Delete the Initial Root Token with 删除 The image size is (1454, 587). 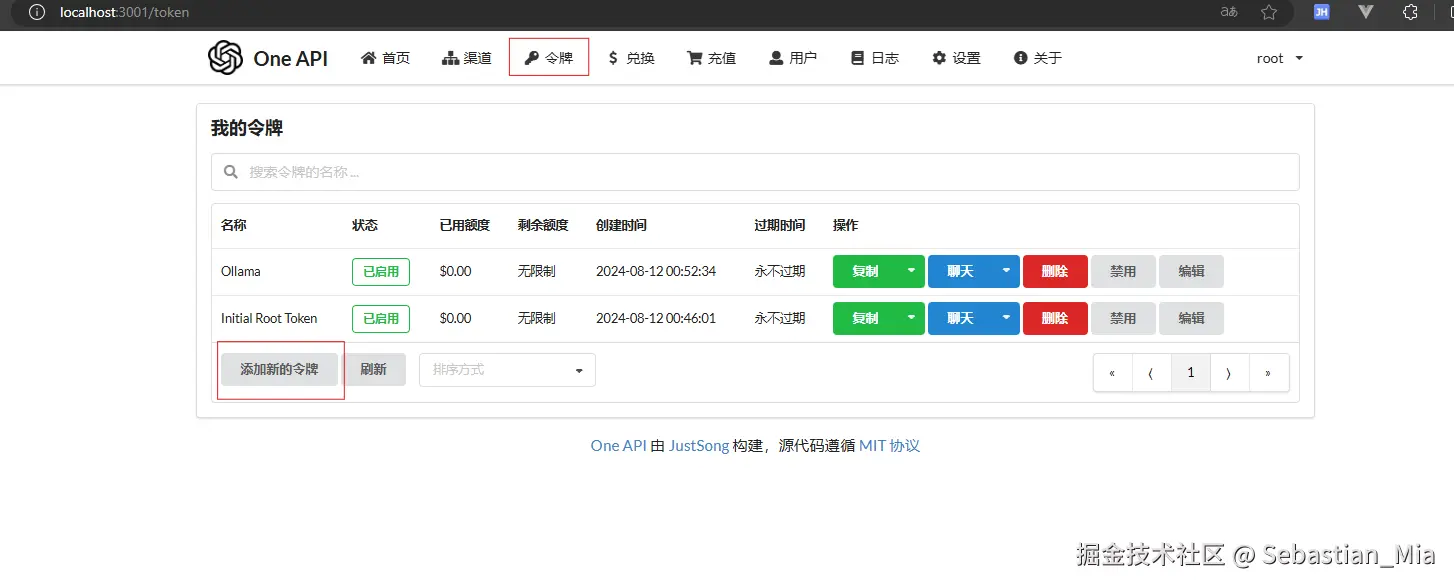coord(1055,318)
